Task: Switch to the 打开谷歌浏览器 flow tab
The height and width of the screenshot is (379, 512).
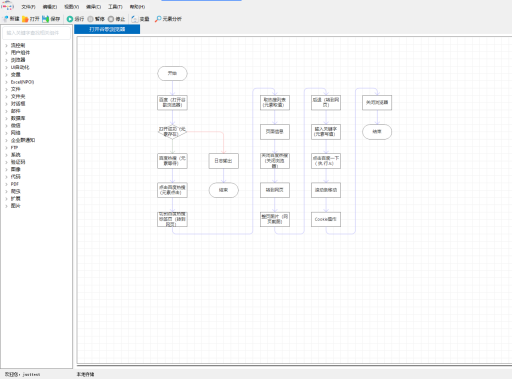Action: (107, 29)
